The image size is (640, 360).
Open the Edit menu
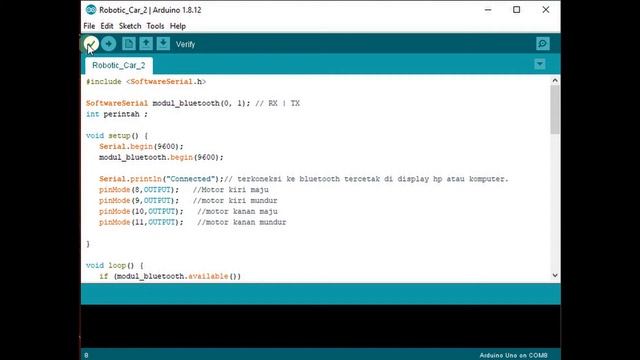[x=107, y=26]
